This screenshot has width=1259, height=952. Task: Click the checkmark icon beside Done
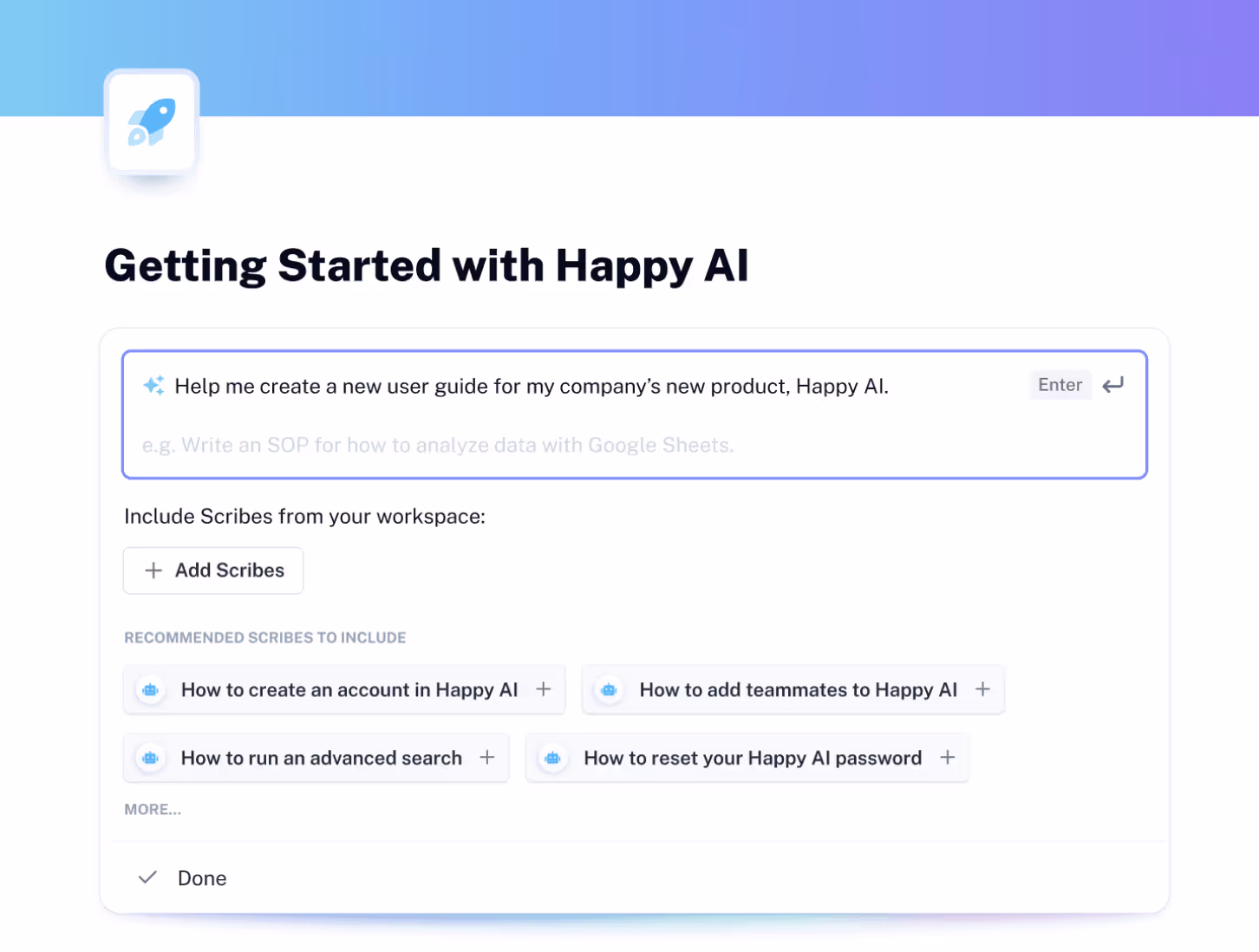point(148,877)
